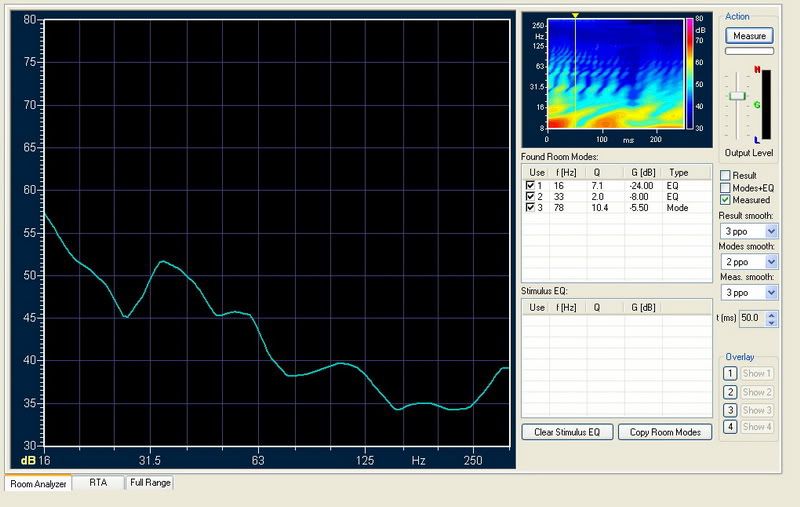Enable the Modes+EQ curve checkbox
The height and width of the screenshot is (507, 800).
pos(725,187)
